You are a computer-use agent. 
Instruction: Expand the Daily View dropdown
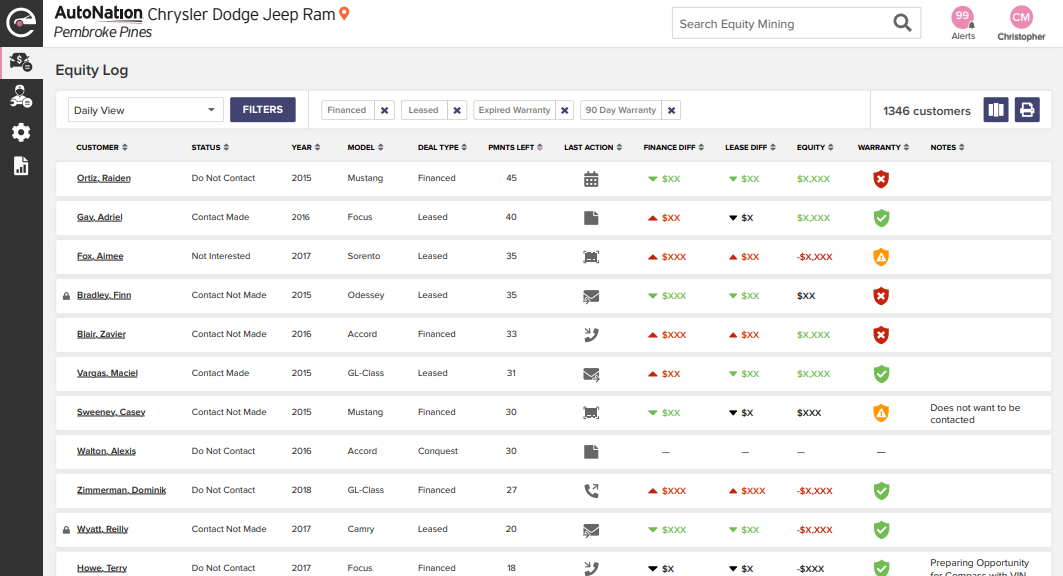click(x=146, y=110)
